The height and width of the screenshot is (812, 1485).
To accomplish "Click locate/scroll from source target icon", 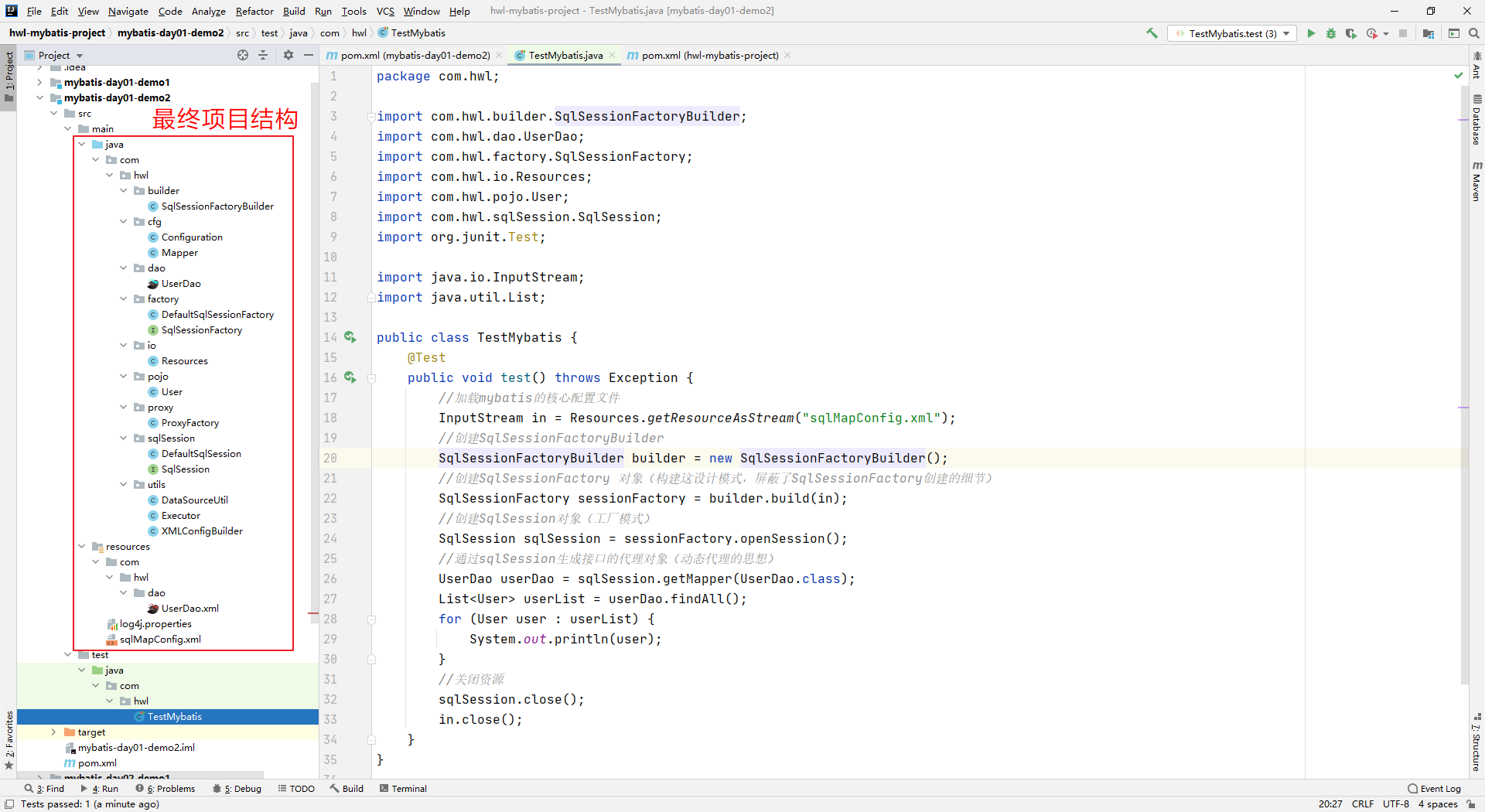I will point(243,55).
